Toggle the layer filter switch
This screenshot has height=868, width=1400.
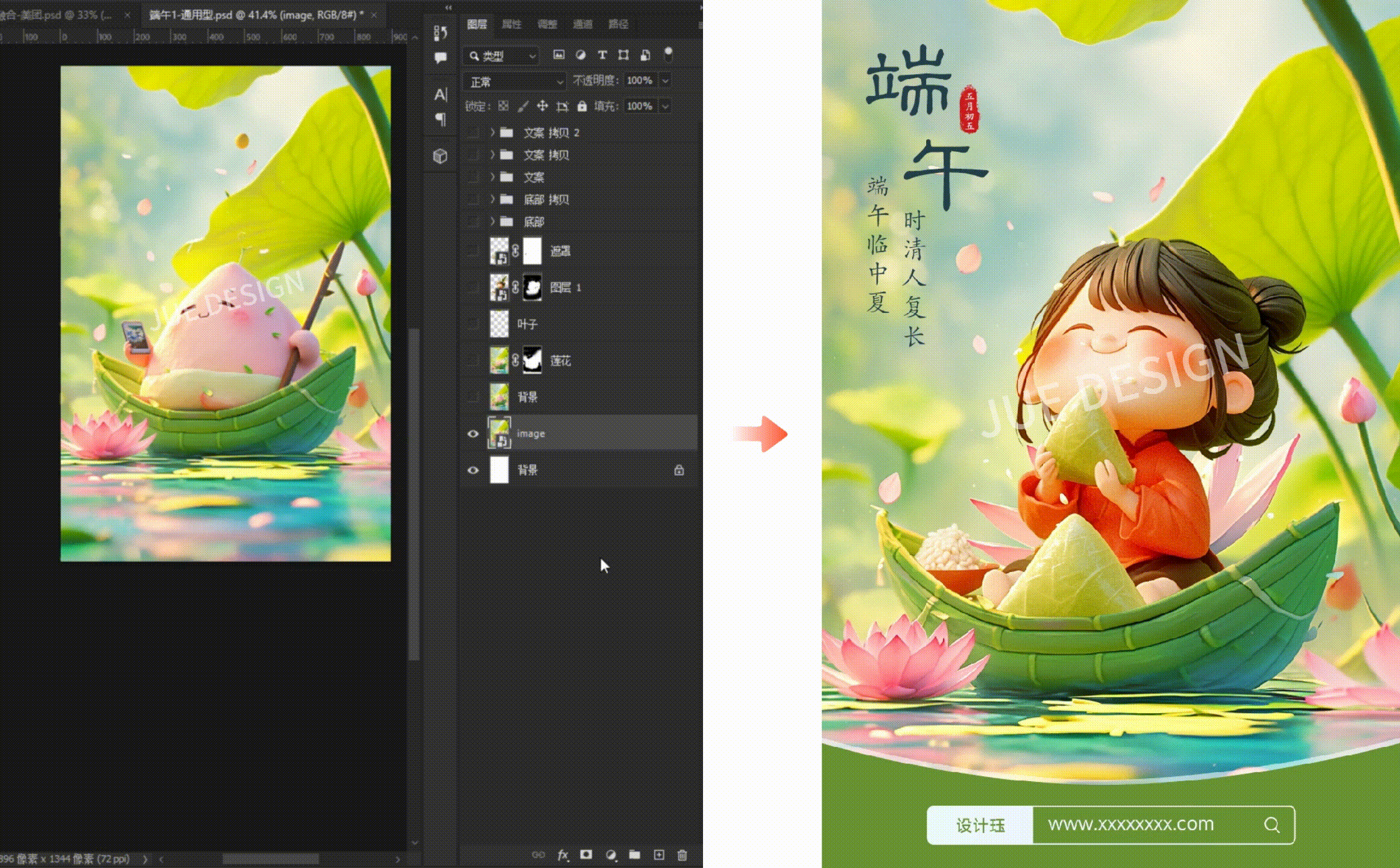[668, 54]
